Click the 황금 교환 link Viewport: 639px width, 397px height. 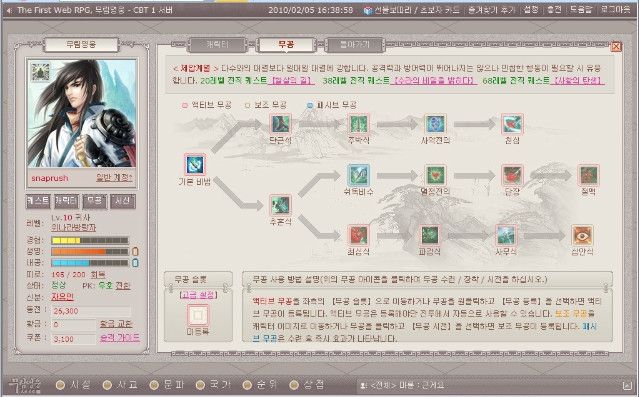point(116,324)
